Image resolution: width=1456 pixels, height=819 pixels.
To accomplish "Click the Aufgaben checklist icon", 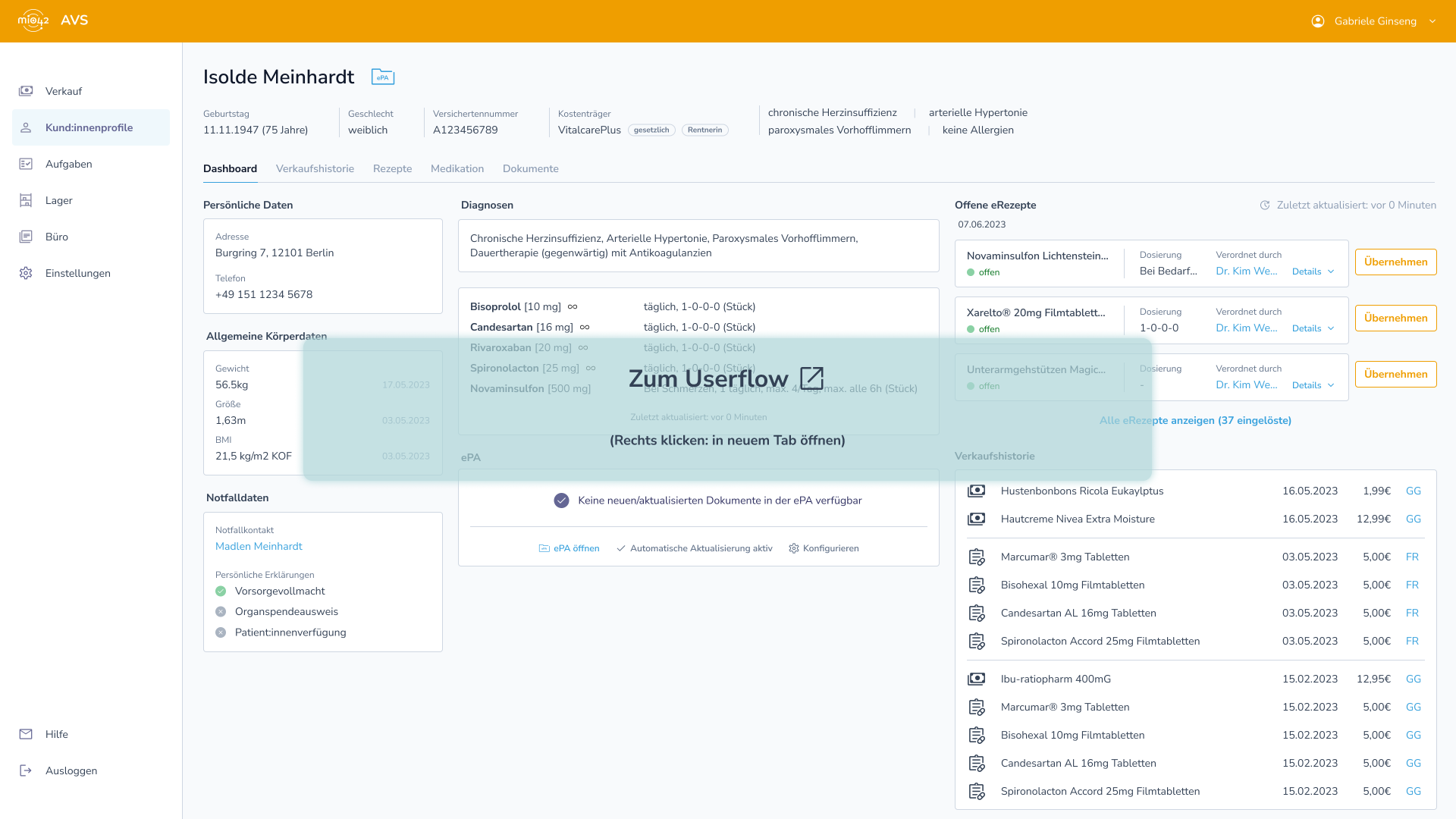I will coord(26,164).
